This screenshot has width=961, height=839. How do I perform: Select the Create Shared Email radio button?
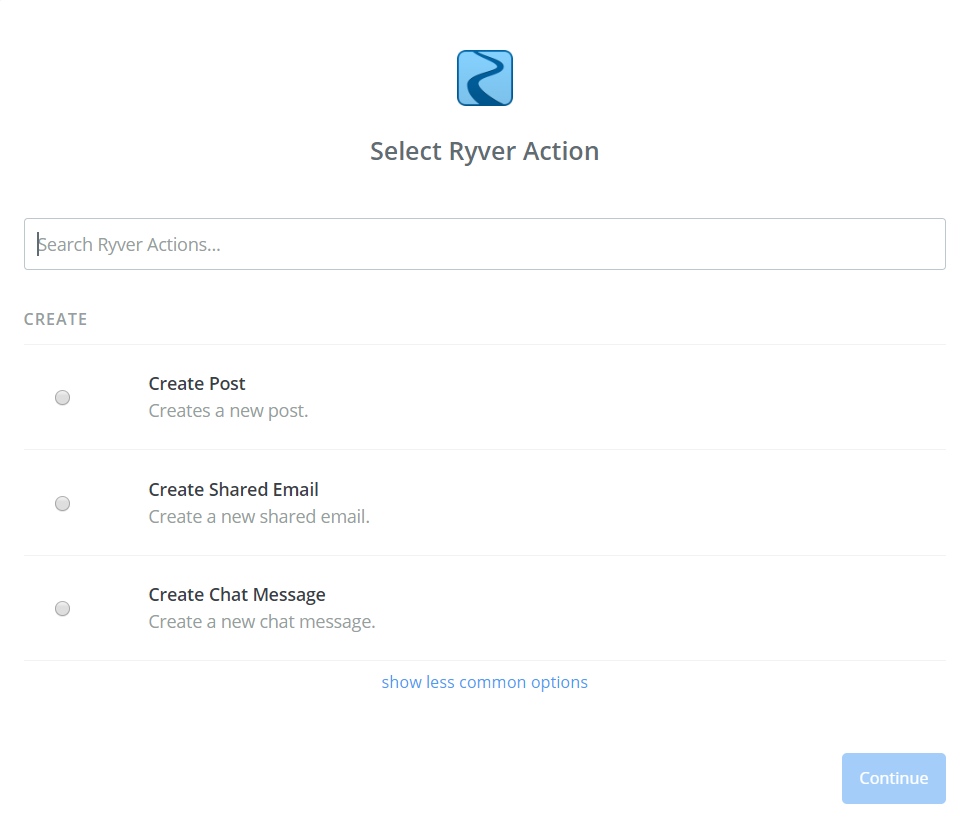[63, 504]
